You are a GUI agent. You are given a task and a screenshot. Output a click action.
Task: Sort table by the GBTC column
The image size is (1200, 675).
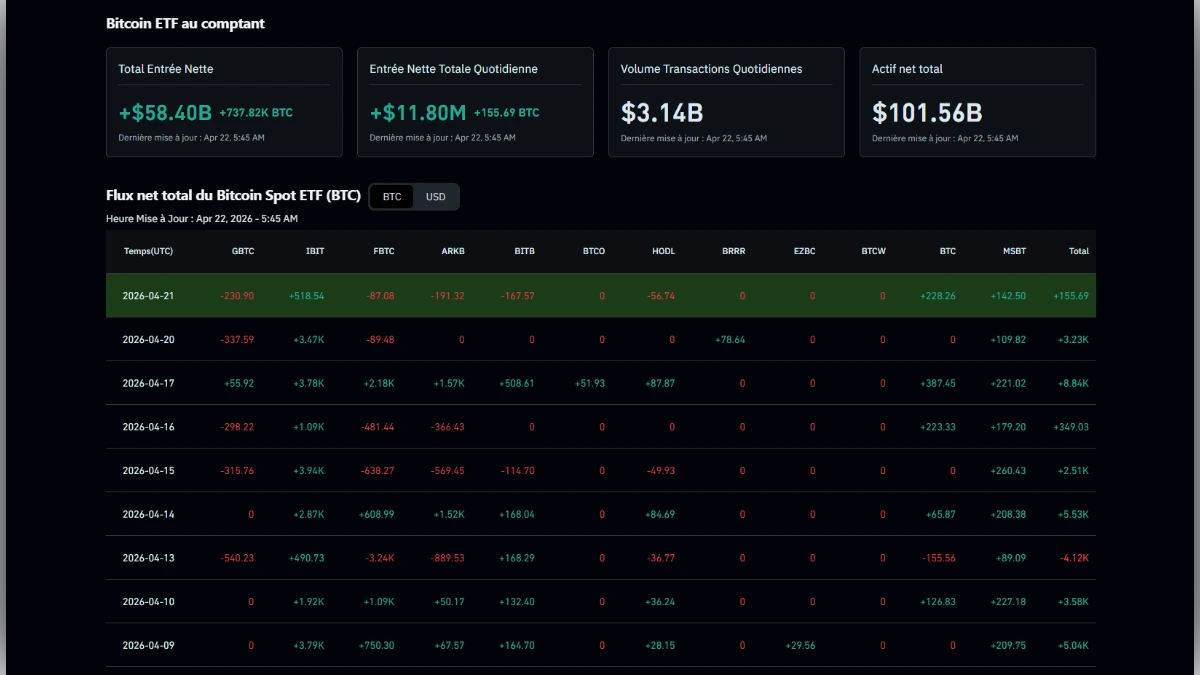[242, 251]
